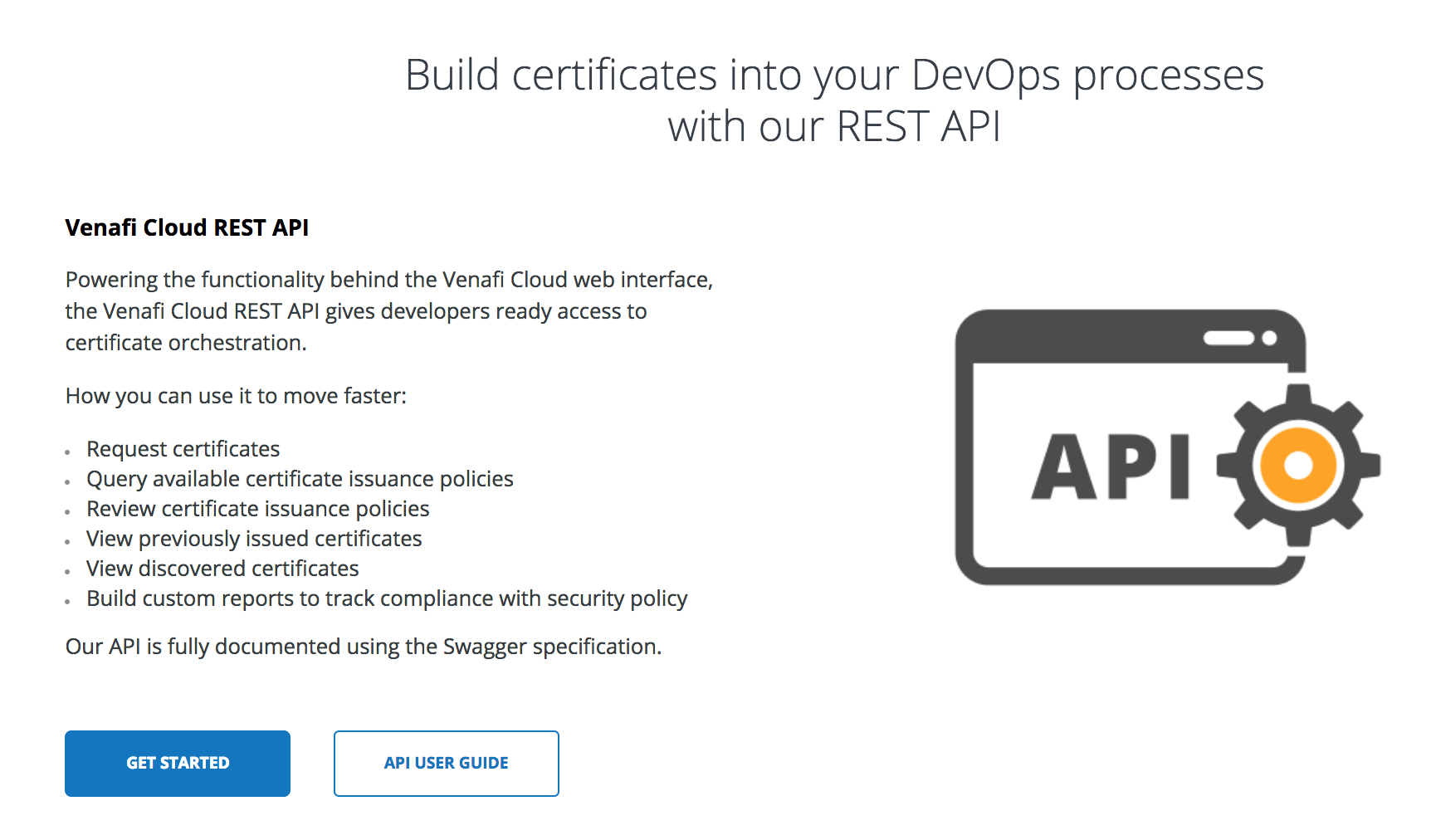Click the GET STARTED button
This screenshot has height=840, width=1431.
(178, 763)
